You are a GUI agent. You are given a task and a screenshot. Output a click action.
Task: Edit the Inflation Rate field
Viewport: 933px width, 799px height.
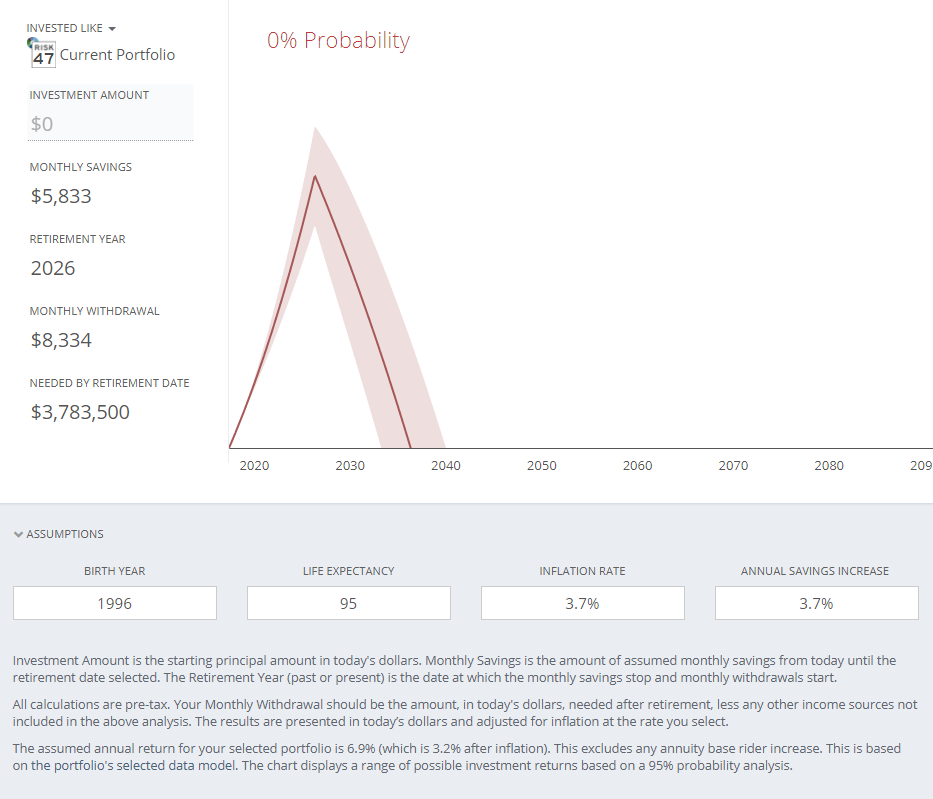583,603
